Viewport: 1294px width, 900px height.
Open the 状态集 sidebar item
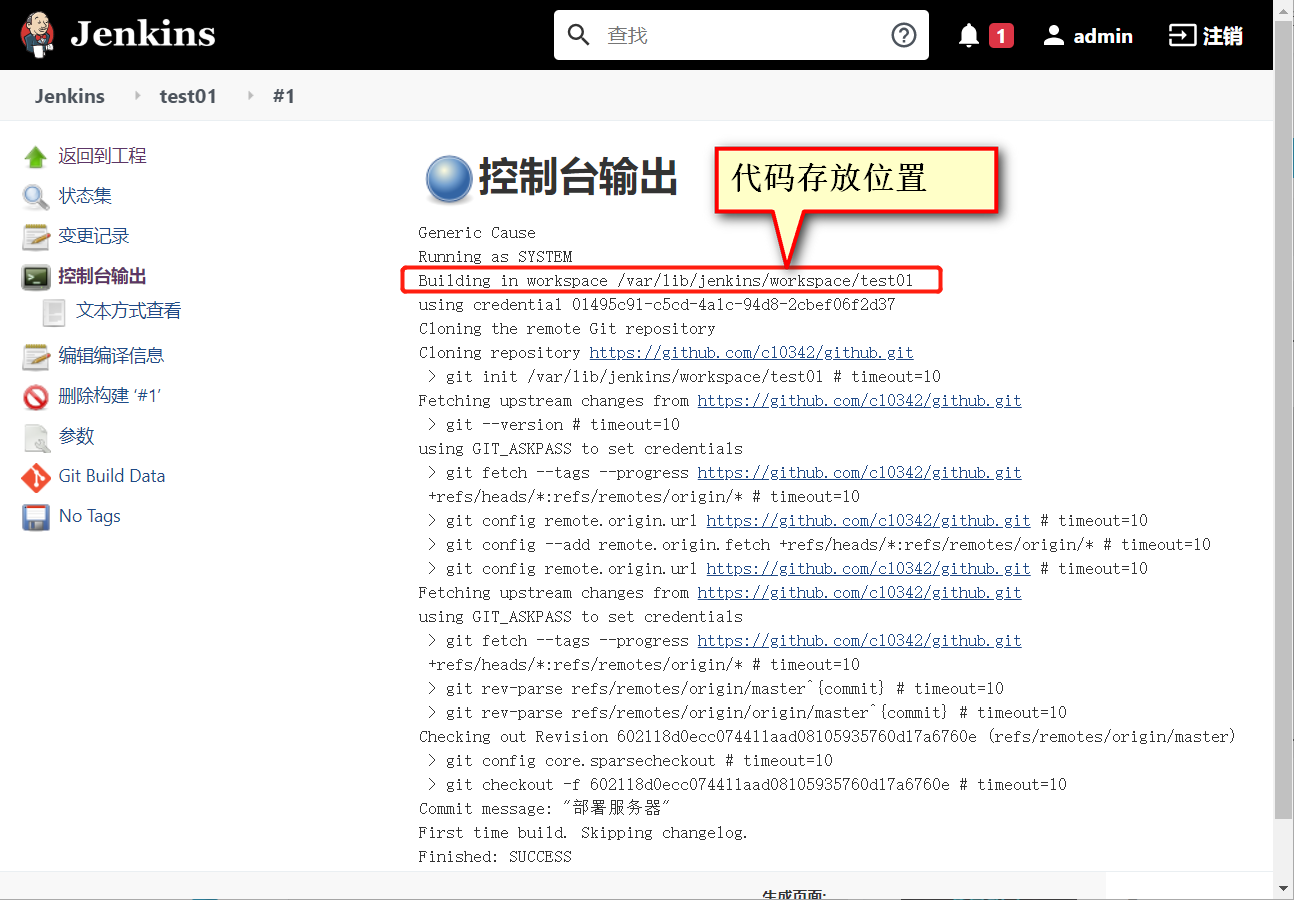point(85,196)
